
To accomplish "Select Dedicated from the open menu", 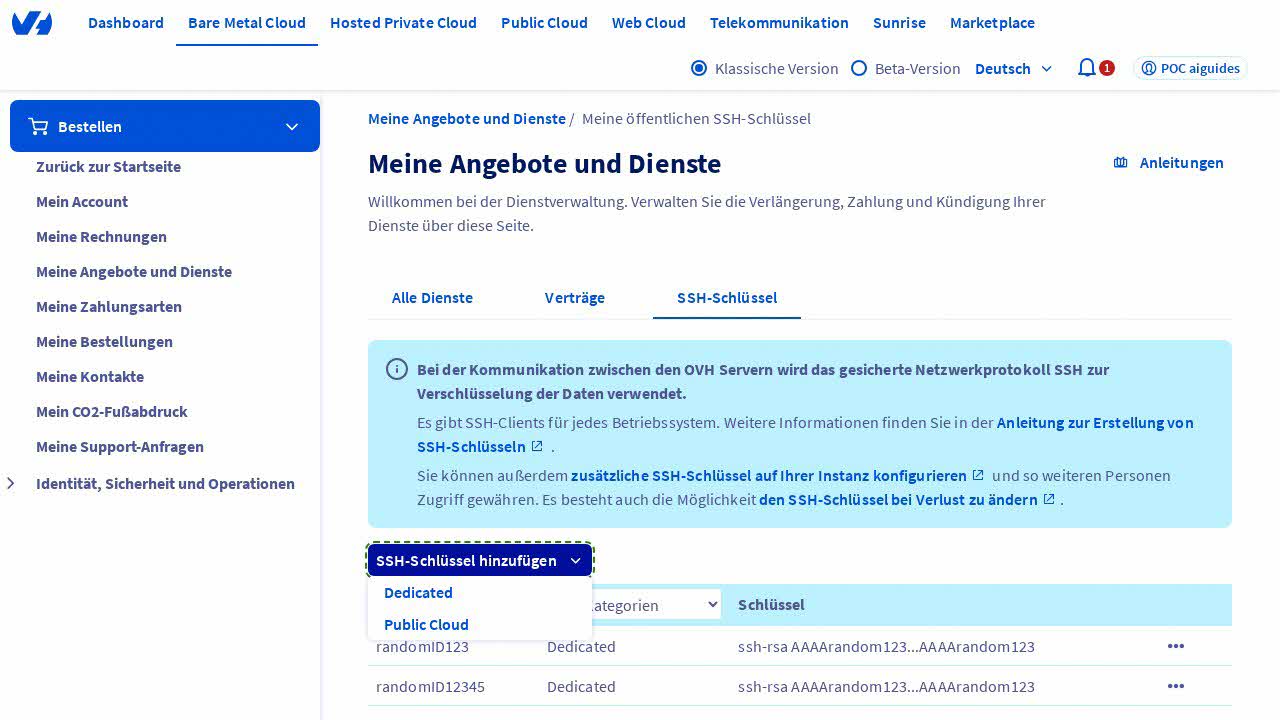I will coord(418,593).
